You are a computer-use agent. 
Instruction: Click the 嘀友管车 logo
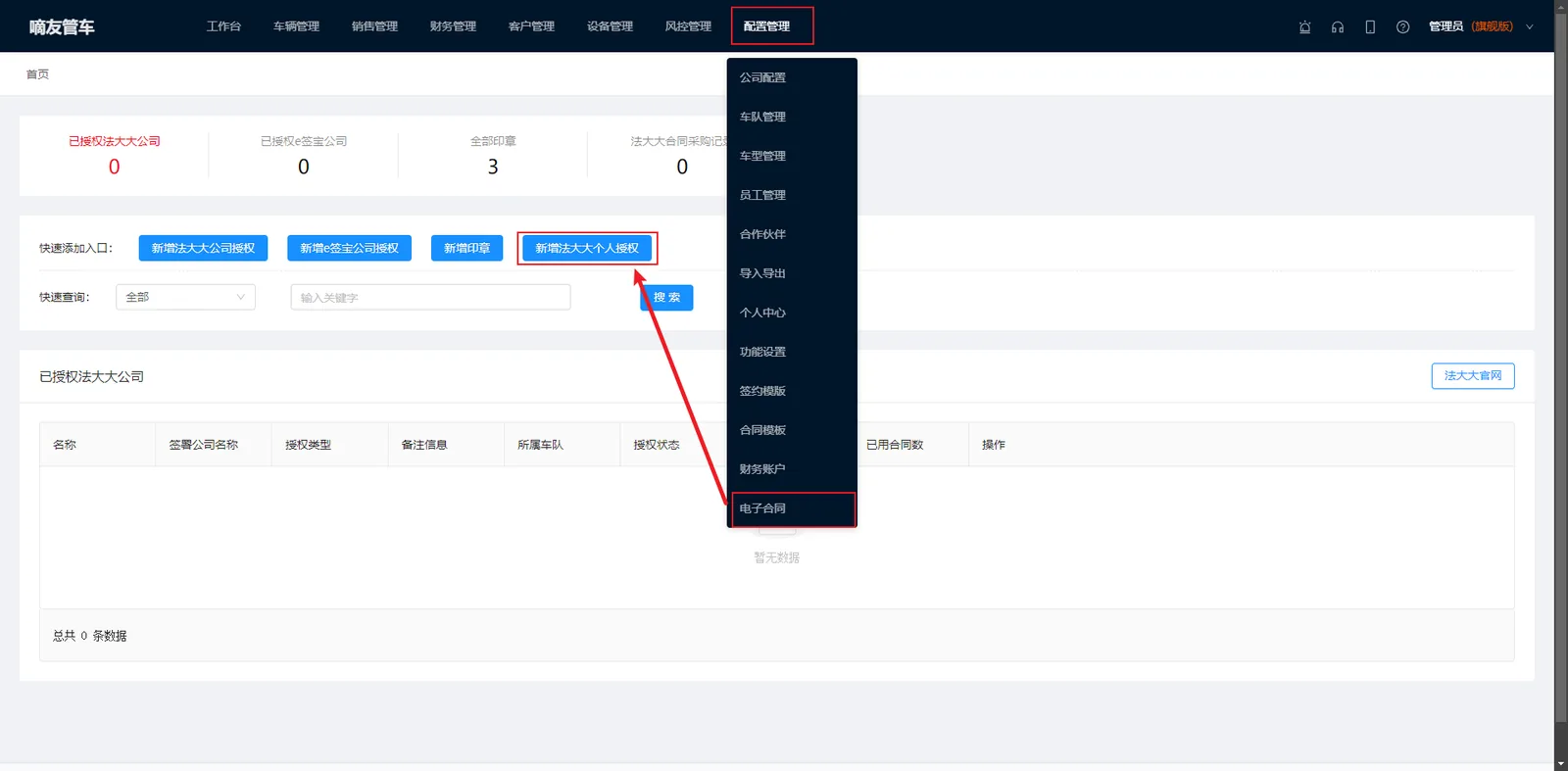click(x=62, y=27)
